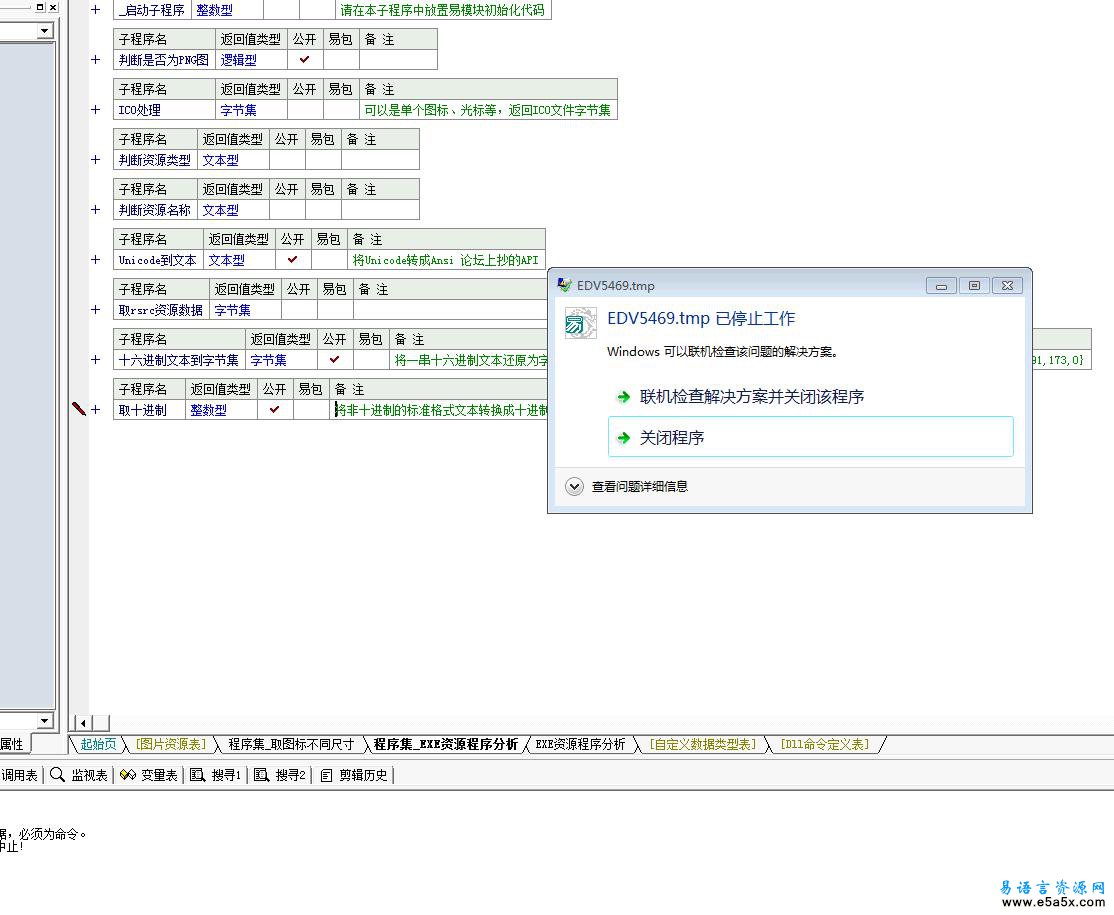
Task: Expand the 取十进制 subroutine
Action: (96, 409)
